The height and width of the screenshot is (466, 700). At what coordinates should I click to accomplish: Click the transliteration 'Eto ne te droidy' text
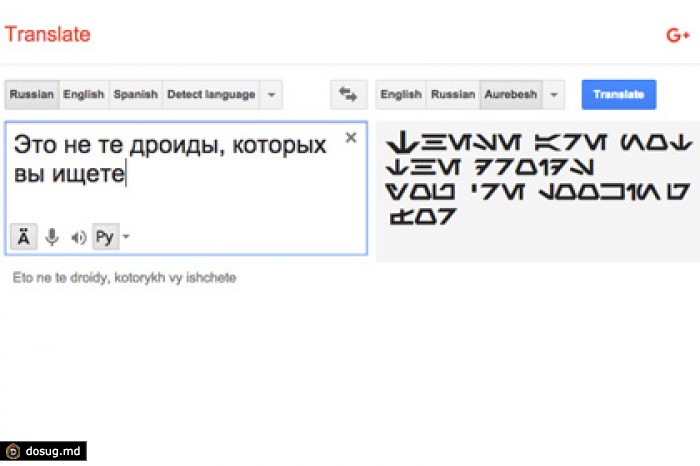124,278
